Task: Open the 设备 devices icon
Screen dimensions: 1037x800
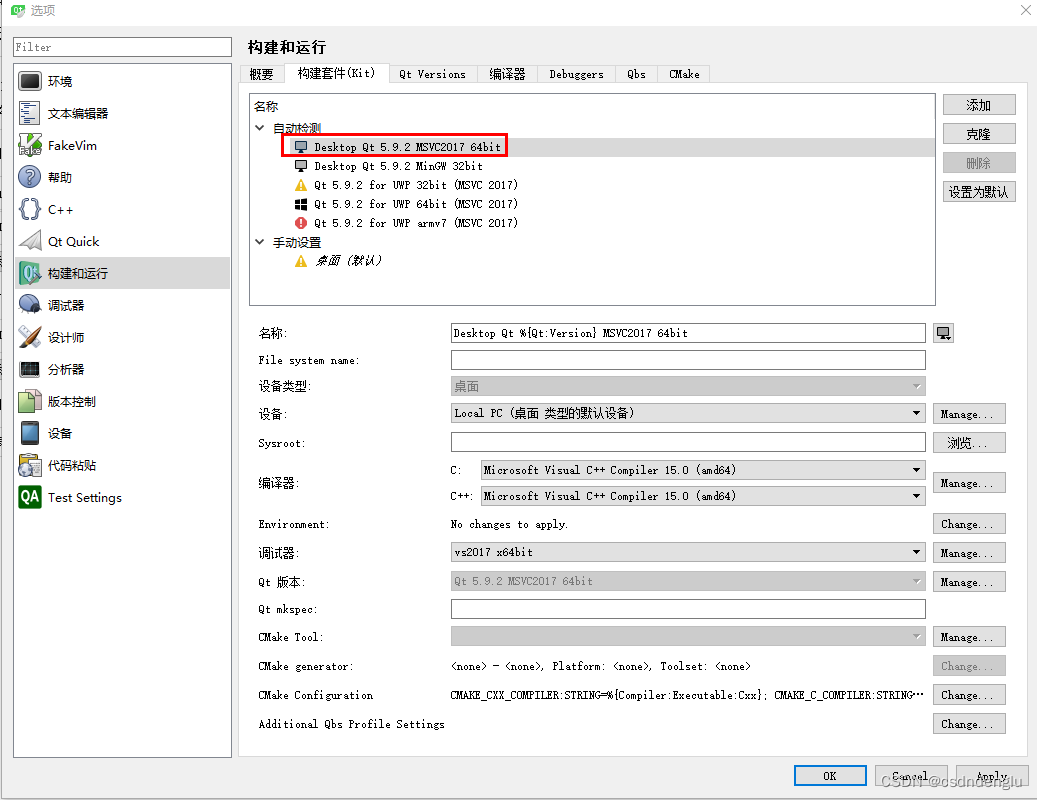Action: (30, 433)
